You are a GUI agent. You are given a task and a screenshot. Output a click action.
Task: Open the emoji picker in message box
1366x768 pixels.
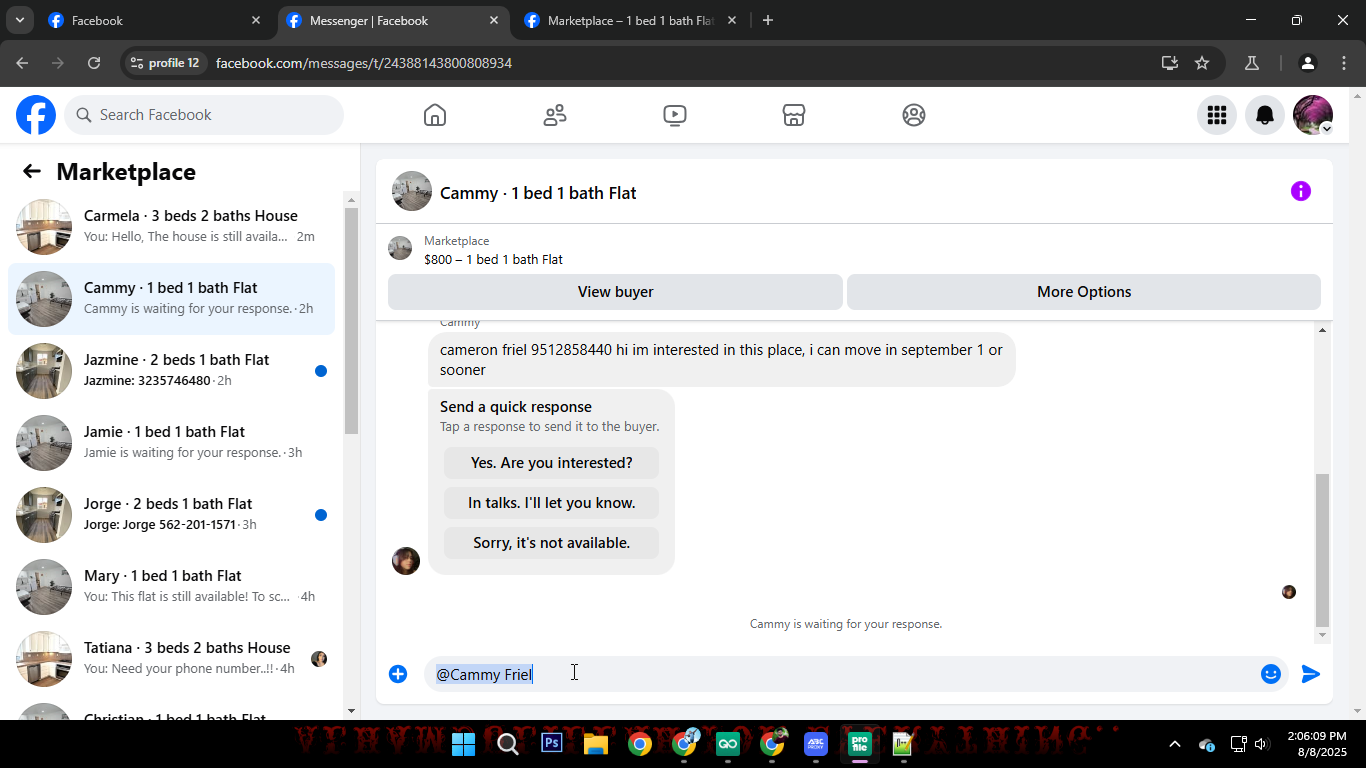(x=1271, y=674)
